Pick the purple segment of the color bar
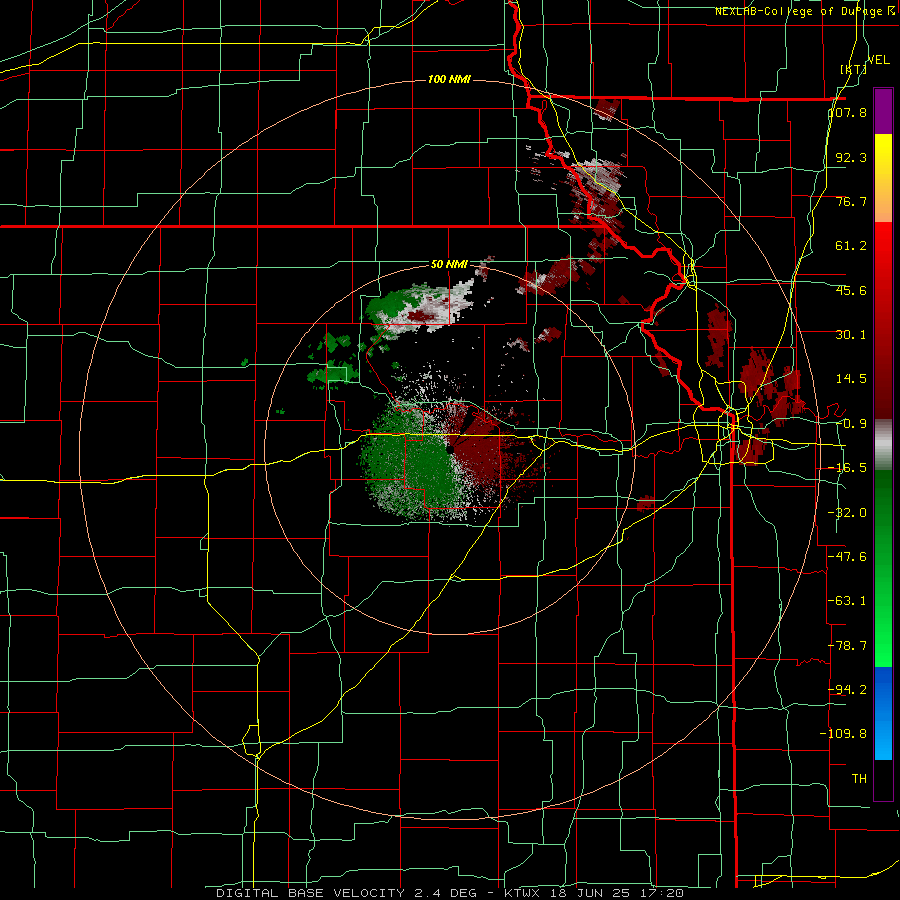 (883, 111)
